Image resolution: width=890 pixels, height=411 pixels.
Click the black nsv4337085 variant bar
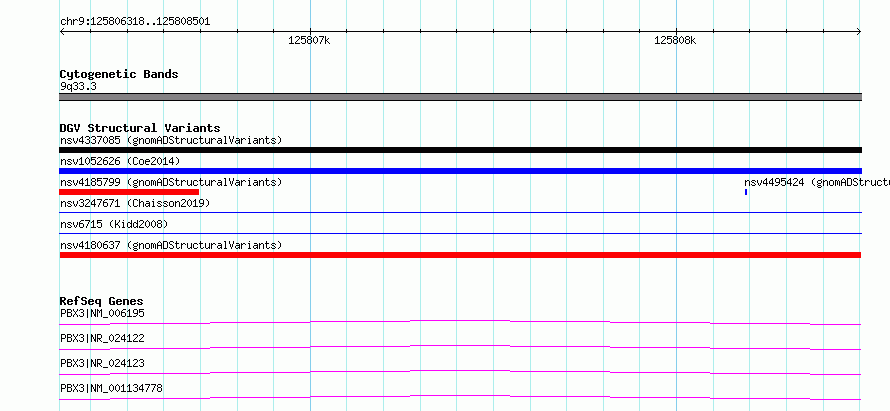[x=460, y=150]
